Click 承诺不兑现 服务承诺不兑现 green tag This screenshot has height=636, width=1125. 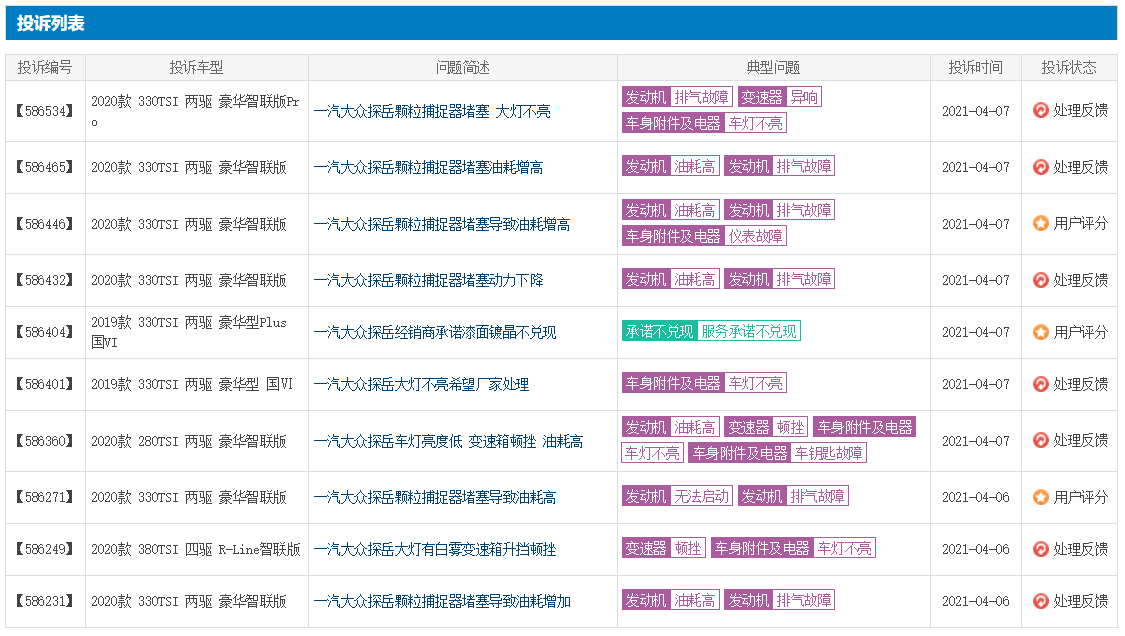pos(711,331)
